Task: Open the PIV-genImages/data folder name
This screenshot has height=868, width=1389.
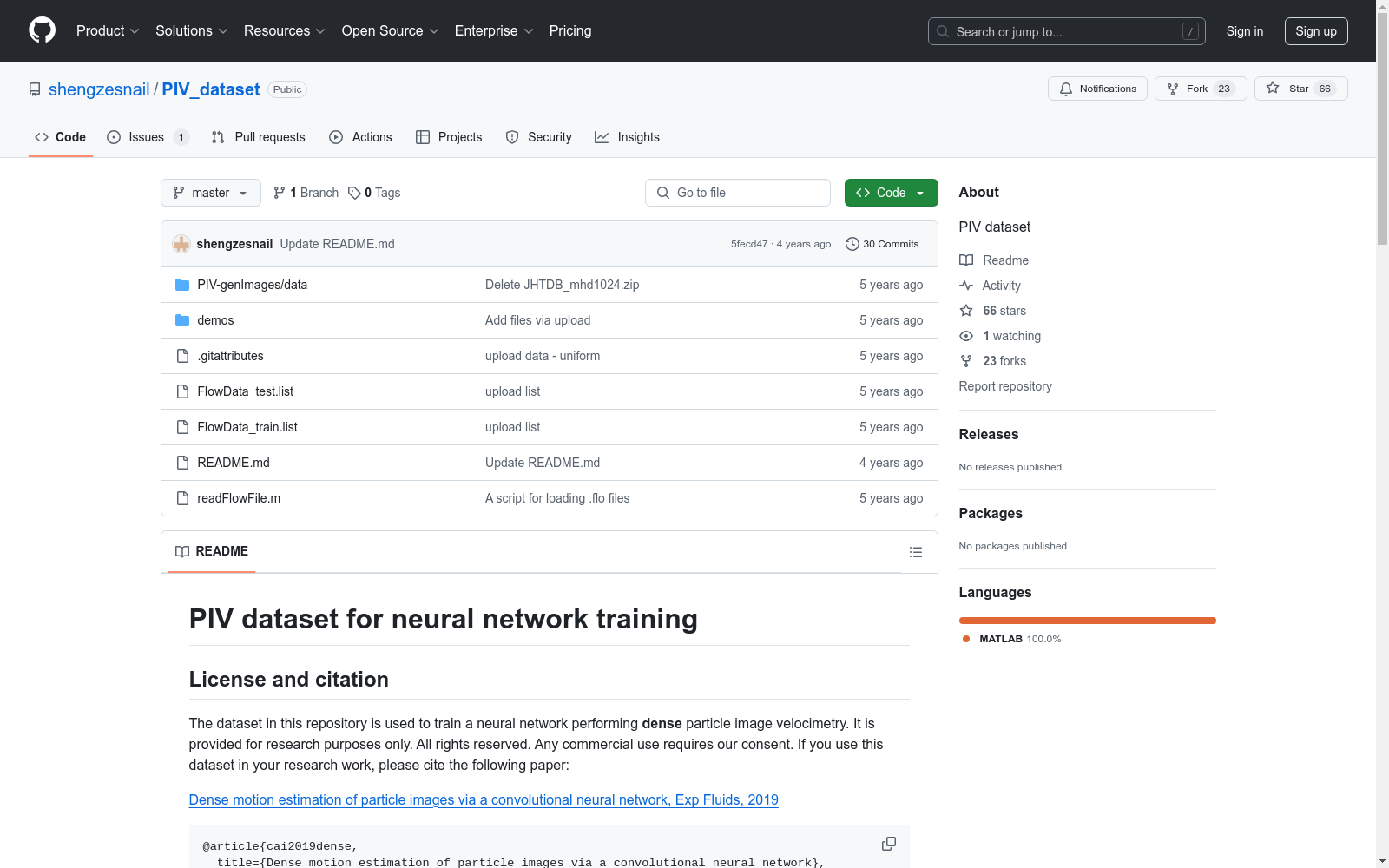Action: pos(253,285)
